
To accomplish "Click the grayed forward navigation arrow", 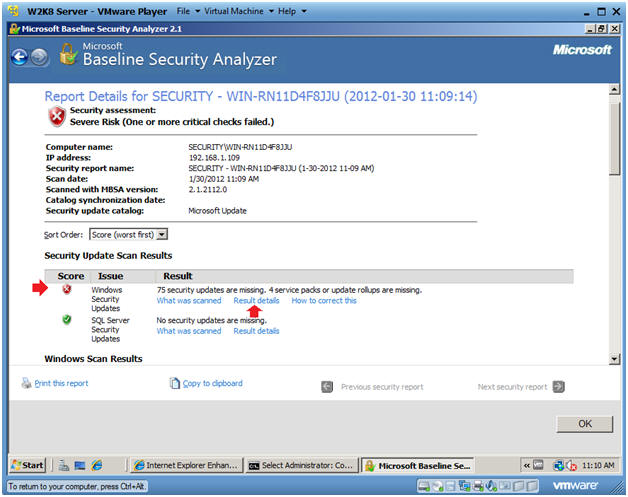I will tap(39, 57).
